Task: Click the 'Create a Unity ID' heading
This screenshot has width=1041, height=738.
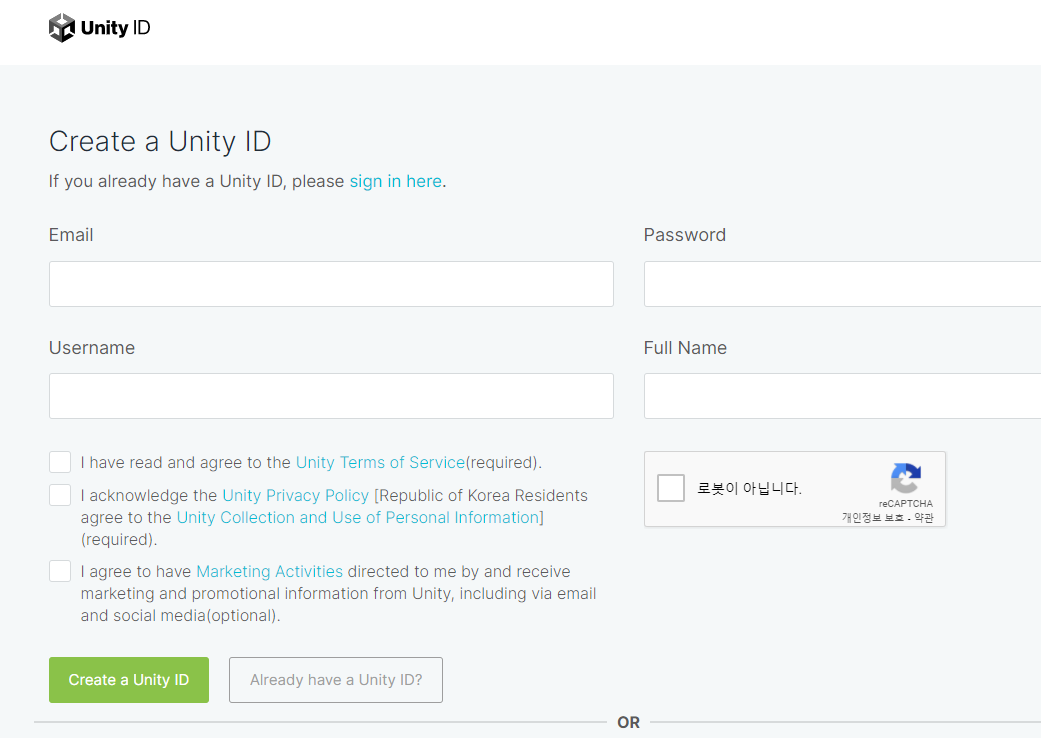Action: 160,141
